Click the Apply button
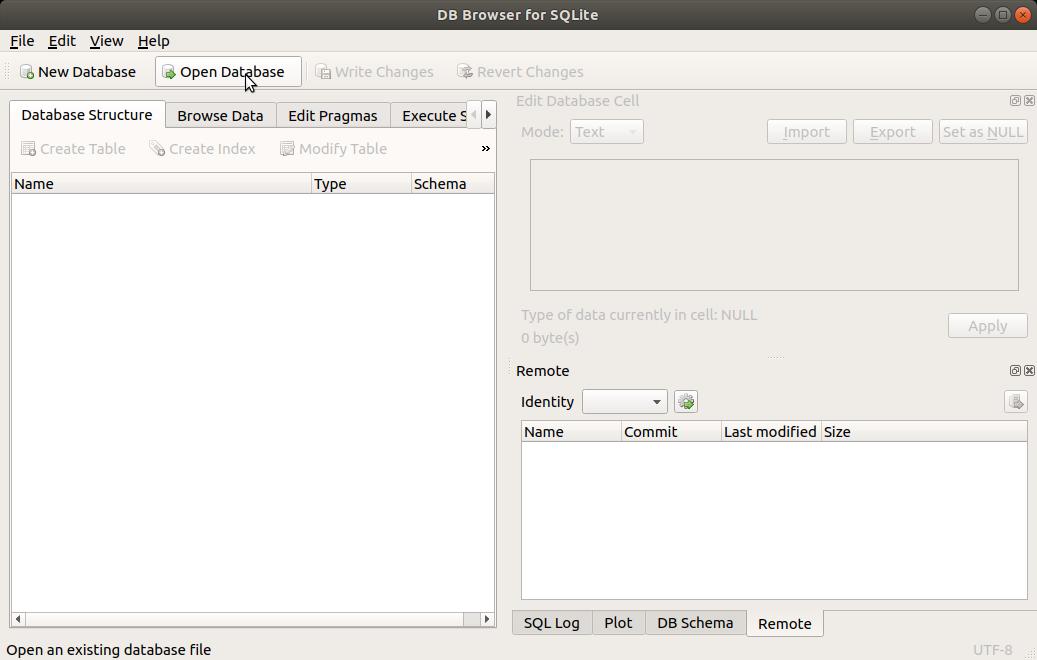 987,325
